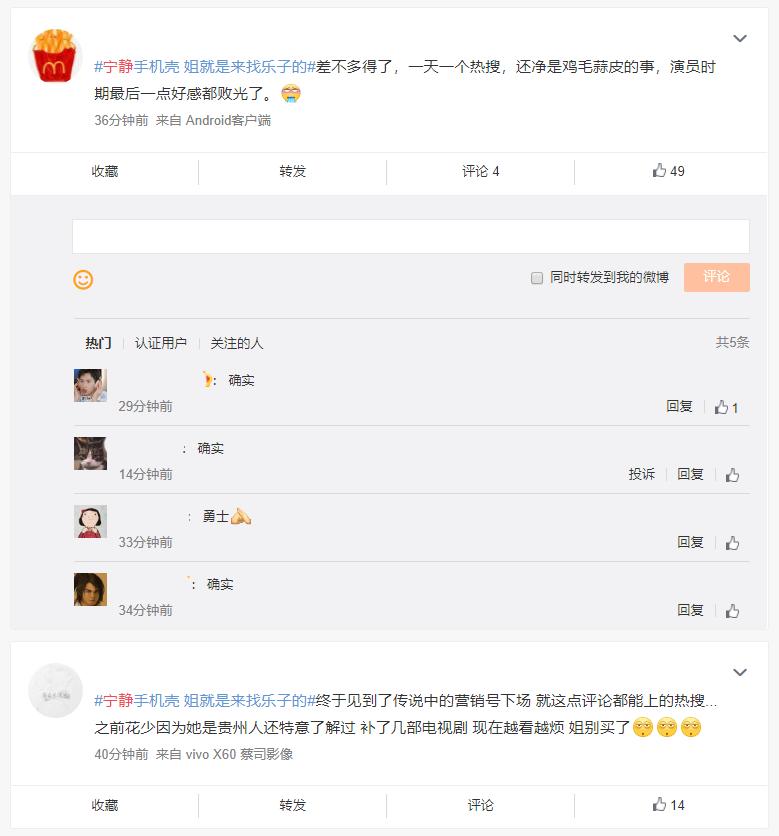The image size is (779, 836).
Task: Collapse the top post using its chevron
Action: pos(740,37)
